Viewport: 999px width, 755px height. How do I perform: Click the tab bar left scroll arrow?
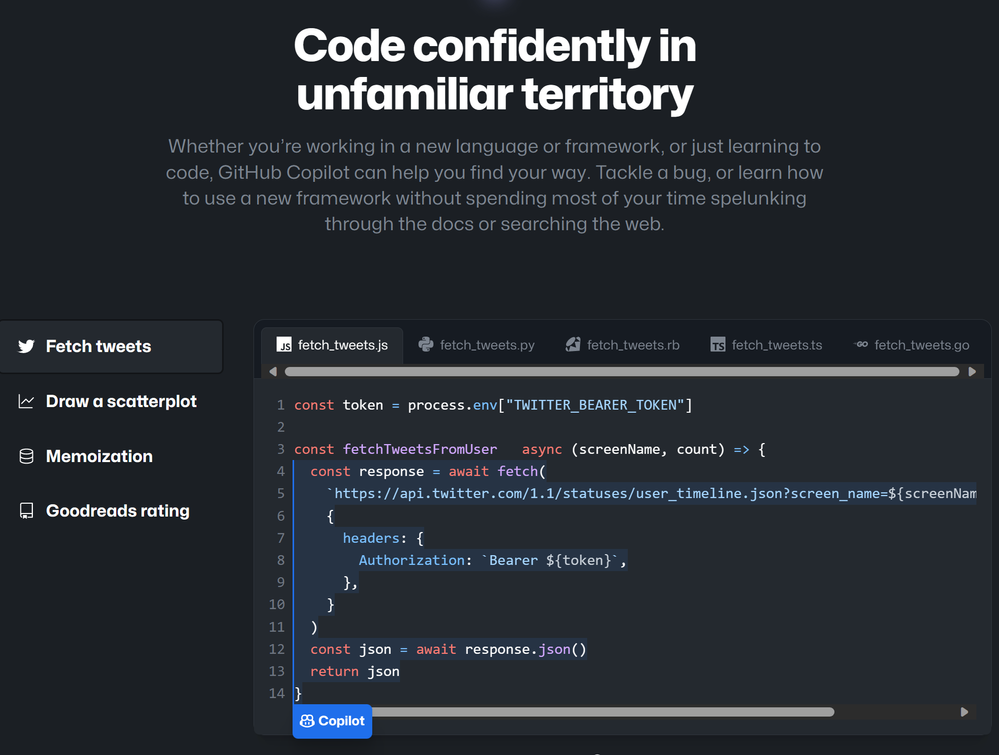273,371
